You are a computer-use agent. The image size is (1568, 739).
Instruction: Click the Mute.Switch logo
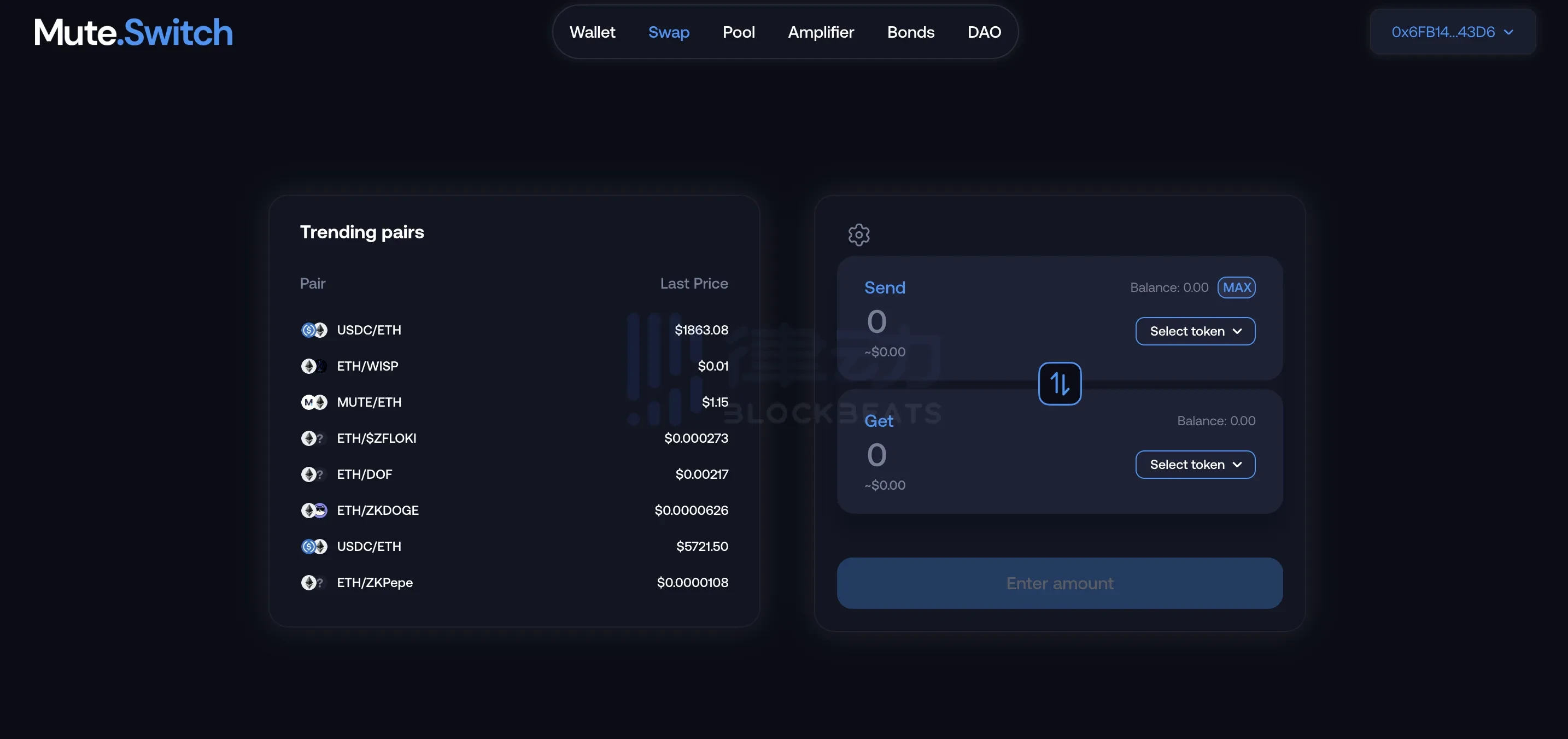[x=133, y=32]
